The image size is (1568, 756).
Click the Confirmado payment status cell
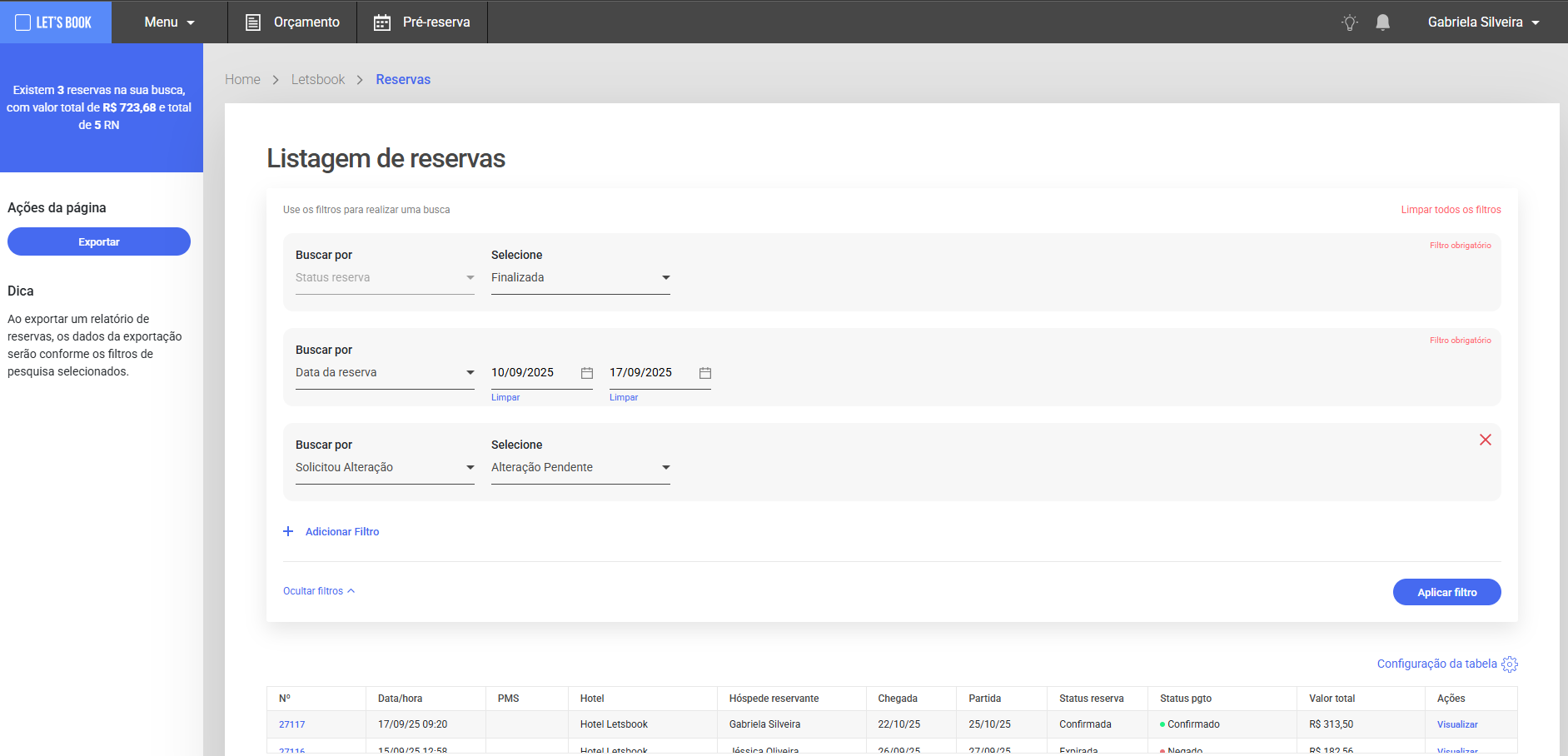click(x=1222, y=724)
